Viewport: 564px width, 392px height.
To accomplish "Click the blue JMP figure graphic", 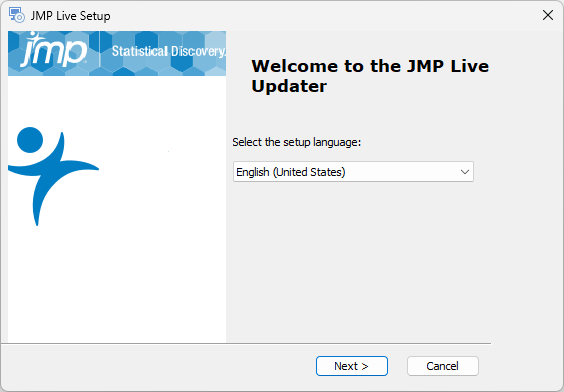I will point(53,176).
